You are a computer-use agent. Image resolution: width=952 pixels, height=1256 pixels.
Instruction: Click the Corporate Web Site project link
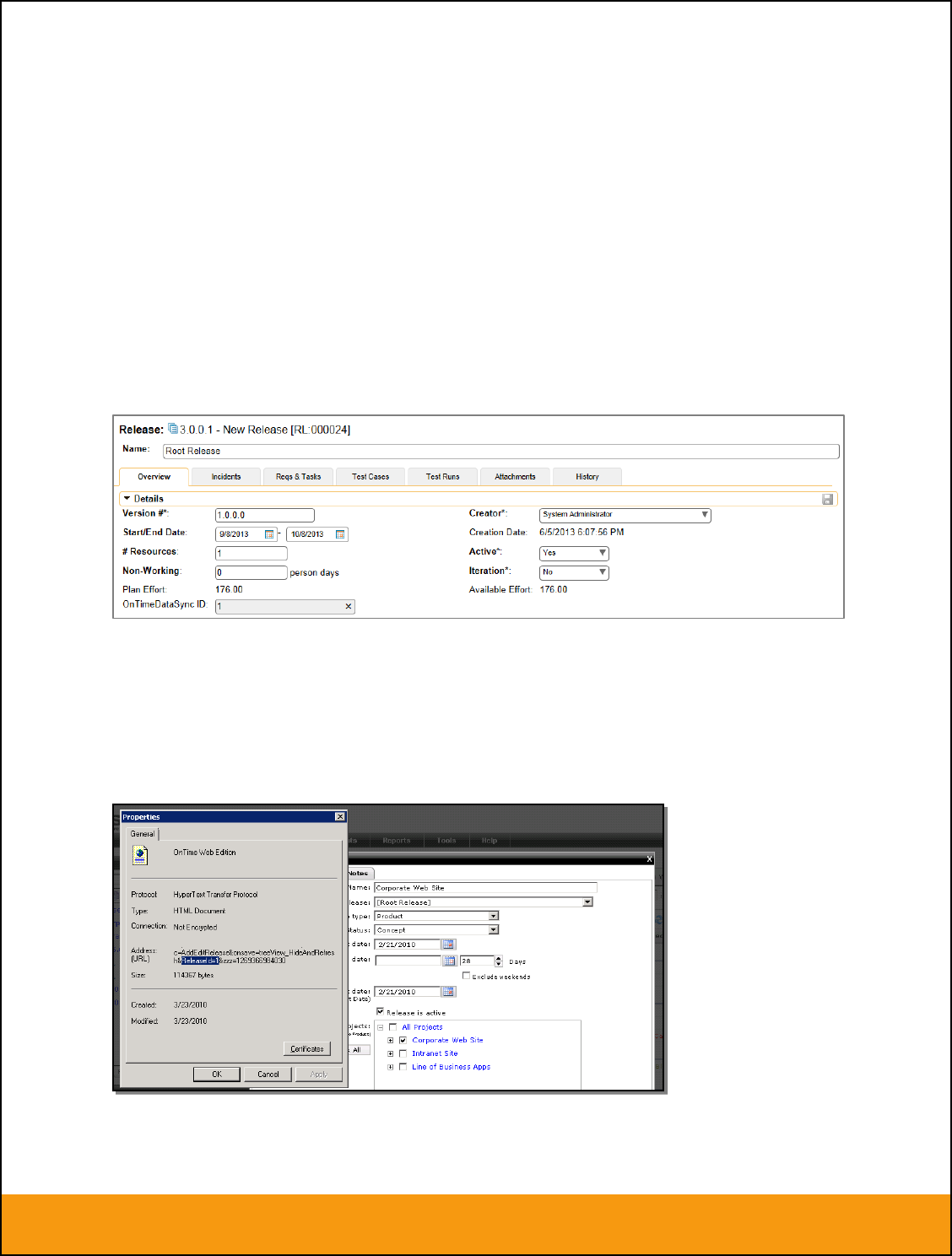tap(447, 1040)
